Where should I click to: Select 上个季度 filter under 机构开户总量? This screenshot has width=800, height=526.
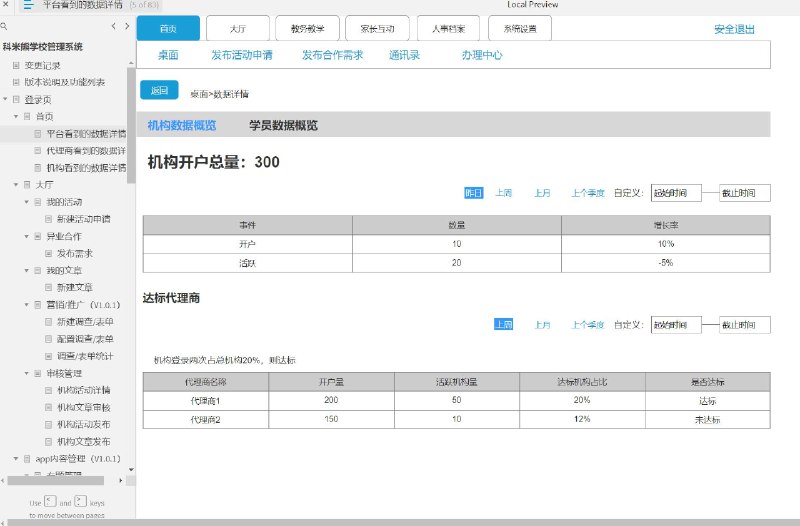point(587,193)
